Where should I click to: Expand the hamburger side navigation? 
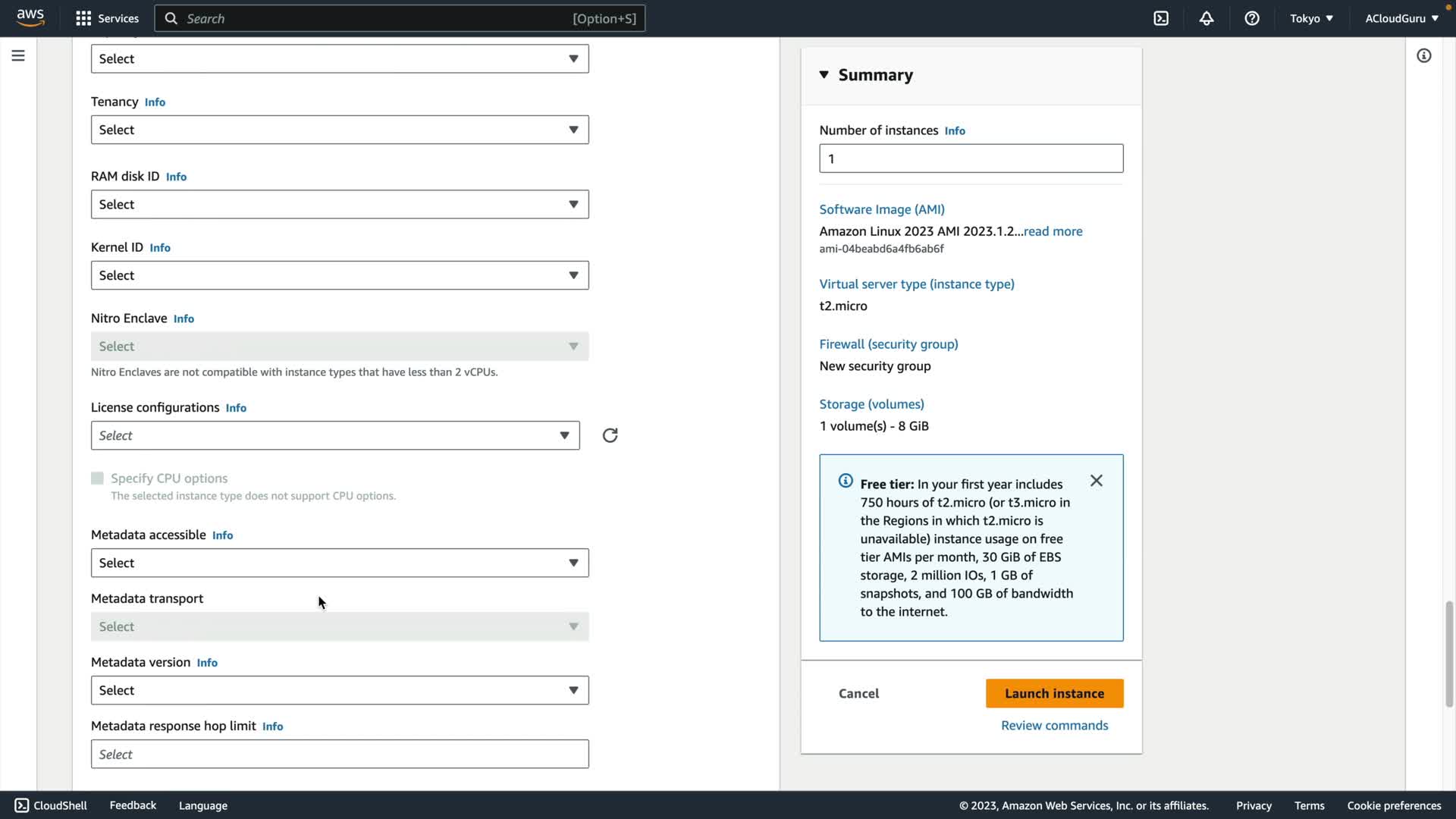(18, 55)
